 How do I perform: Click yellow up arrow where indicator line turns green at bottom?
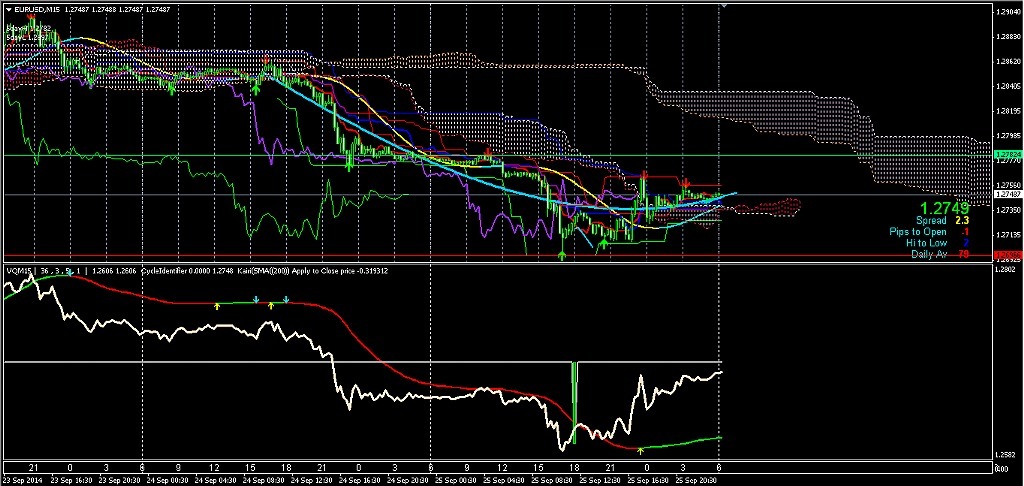click(641, 450)
